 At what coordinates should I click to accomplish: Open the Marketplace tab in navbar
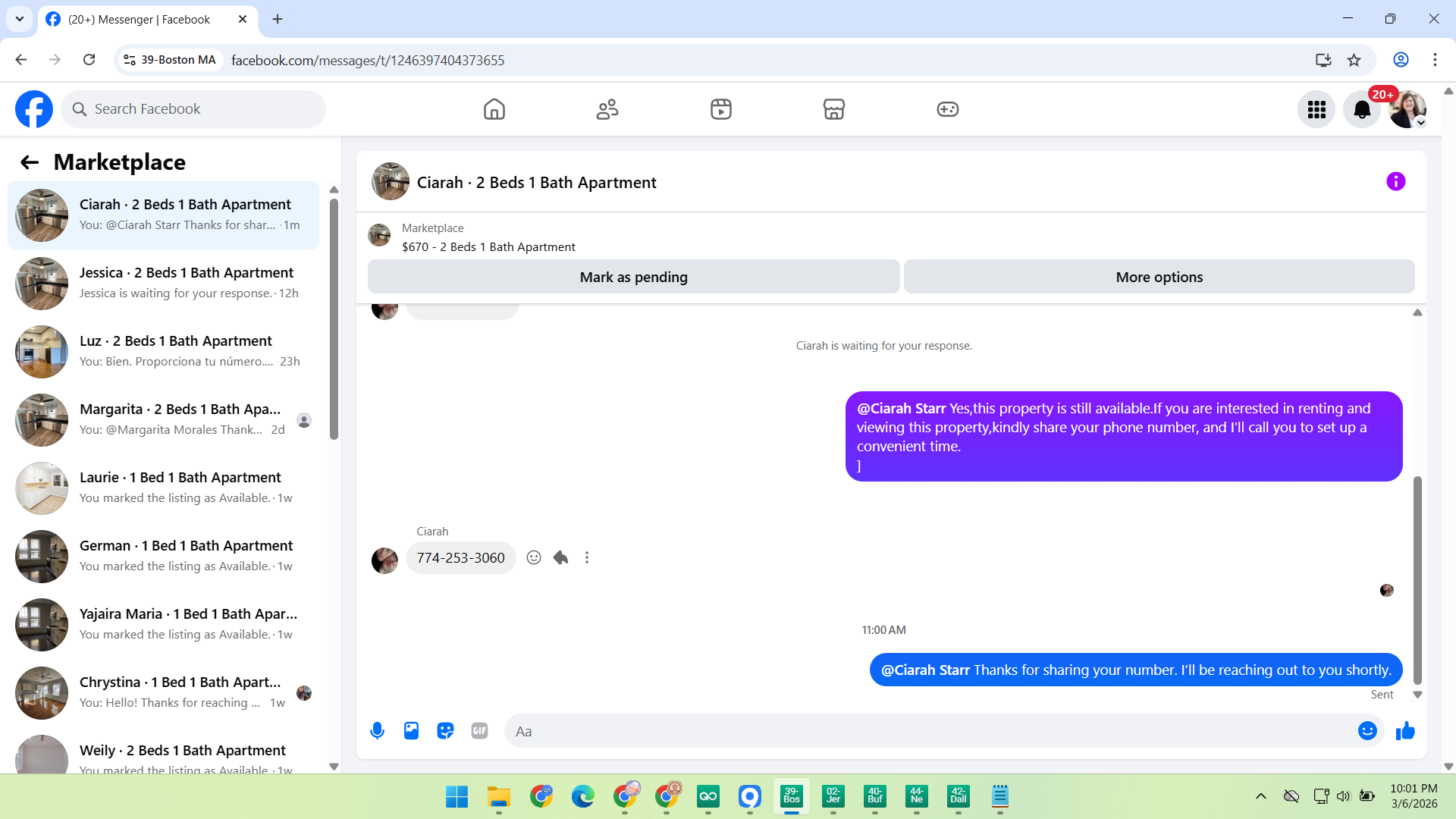pos(833,110)
